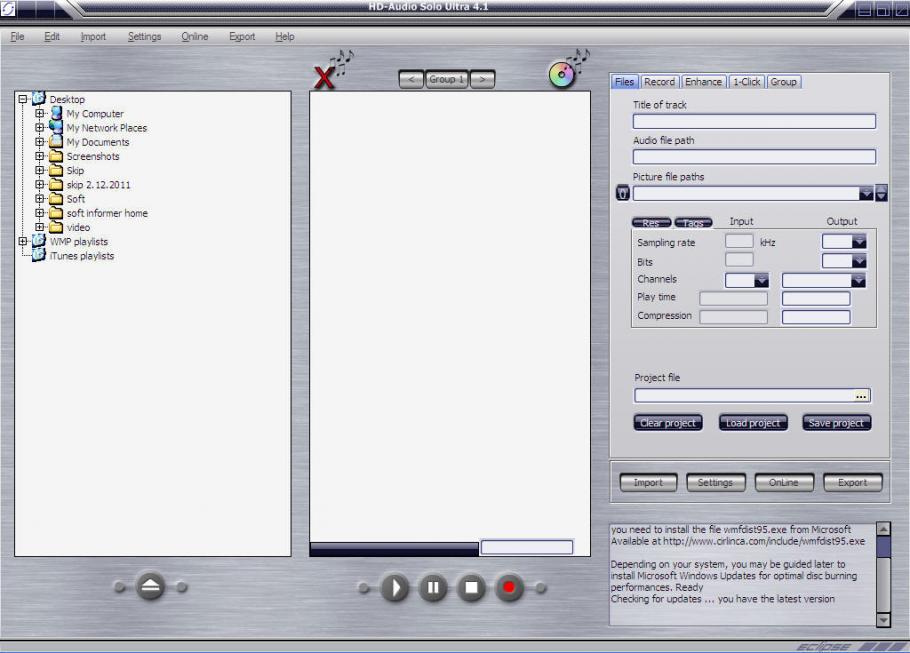Click the CD burn disc icon
Image resolution: width=910 pixels, height=653 pixels.
pos(561,74)
